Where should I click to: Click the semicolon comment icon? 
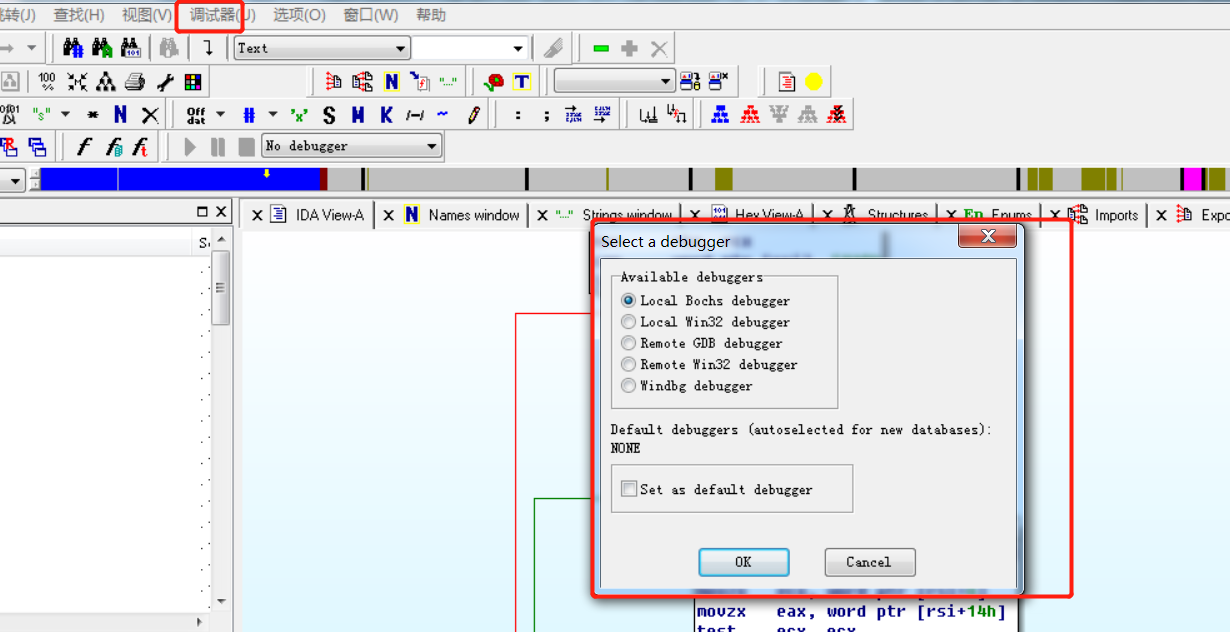click(x=546, y=115)
